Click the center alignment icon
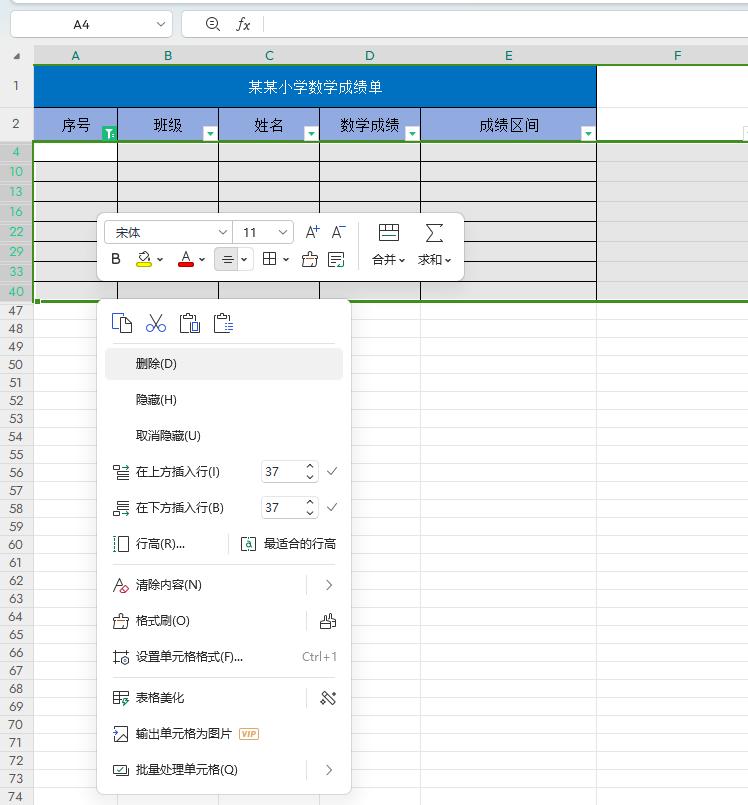This screenshot has width=748, height=805. 227,259
